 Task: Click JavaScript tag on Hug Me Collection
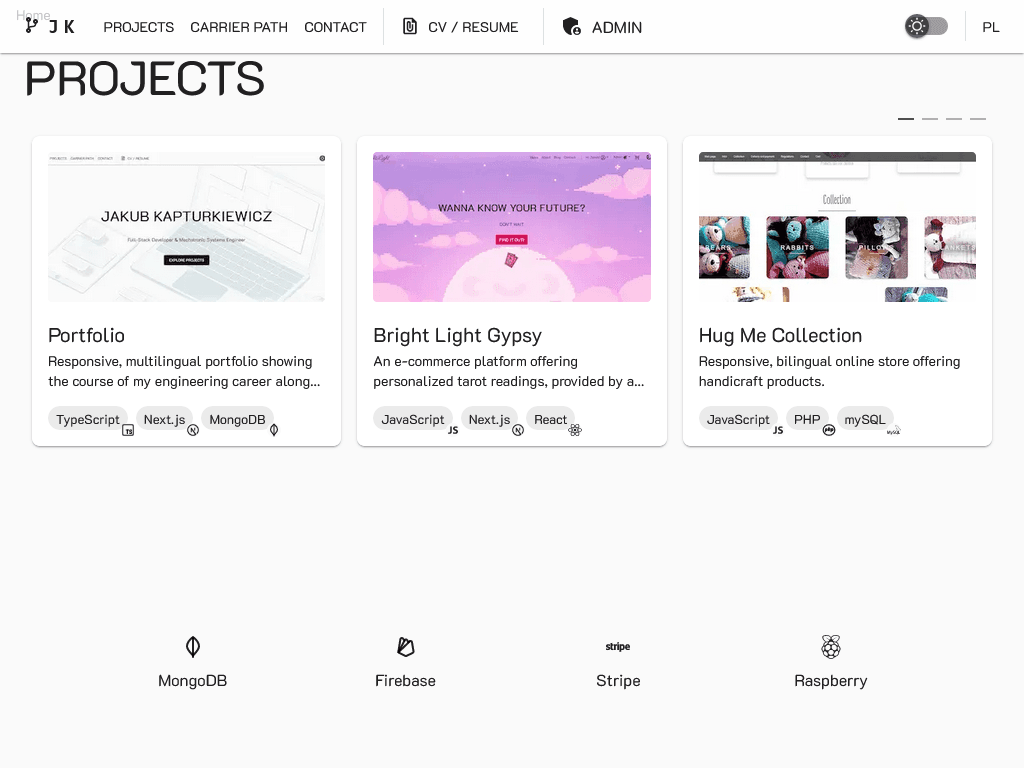(738, 419)
